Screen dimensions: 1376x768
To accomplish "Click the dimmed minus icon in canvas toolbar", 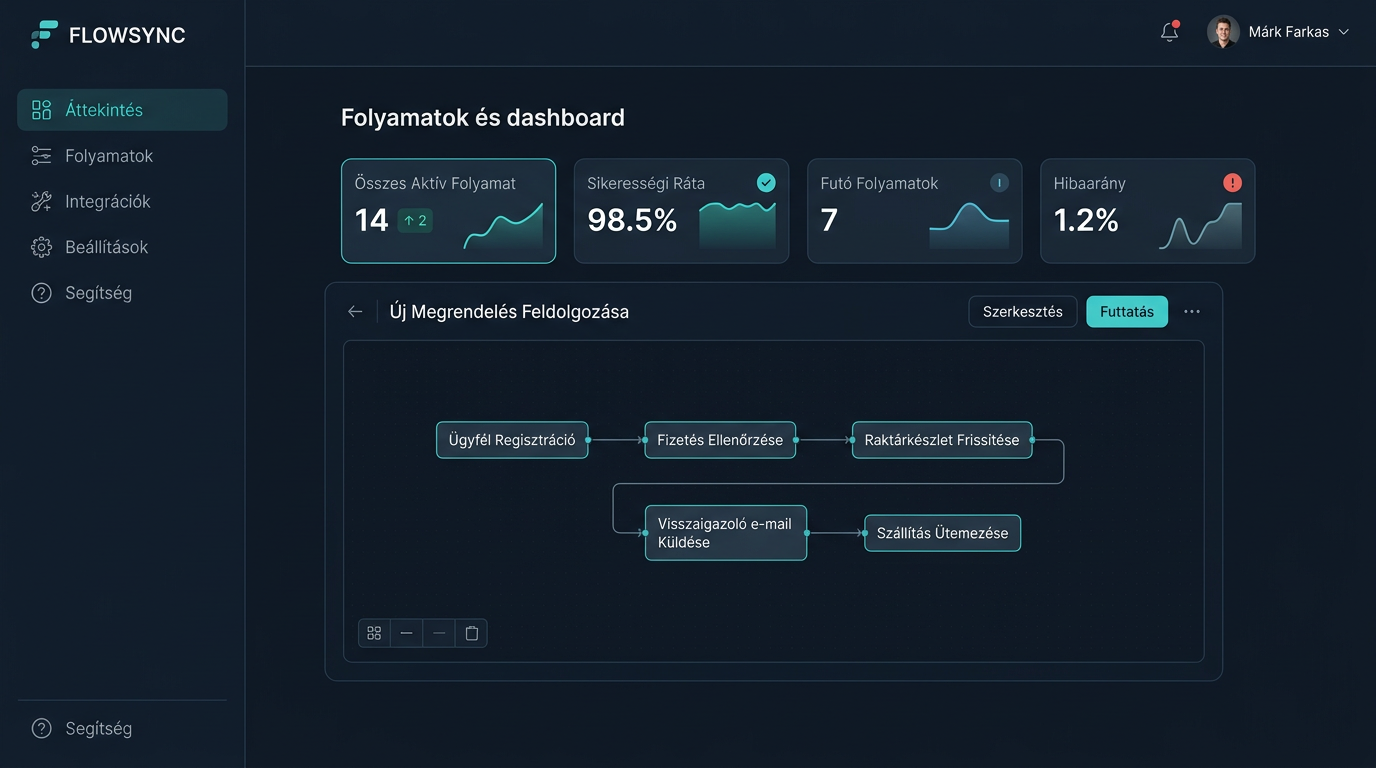I will (x=439, y=633).
